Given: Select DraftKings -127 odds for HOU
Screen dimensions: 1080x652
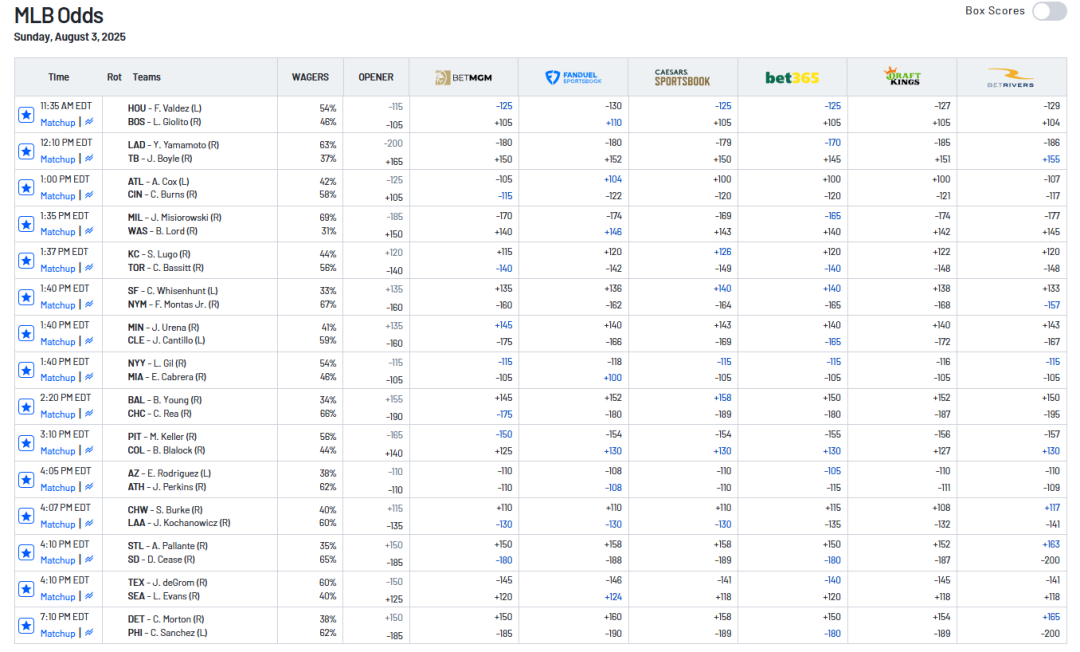Looking at the screenshot, I should click(x=942, y=106).
